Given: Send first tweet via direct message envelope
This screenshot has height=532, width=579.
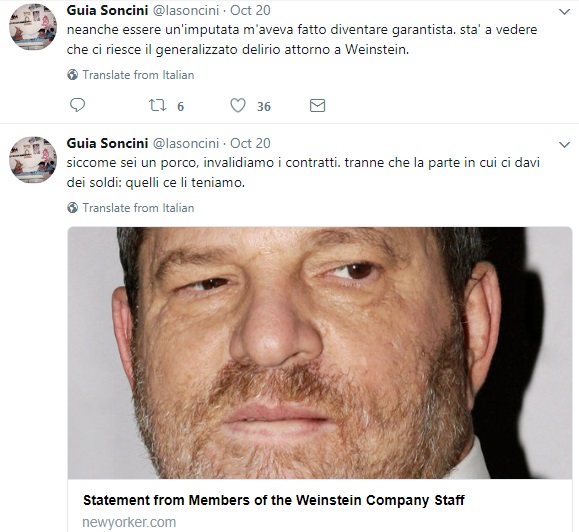Looking at the screenshot, I should pos(317,106).
